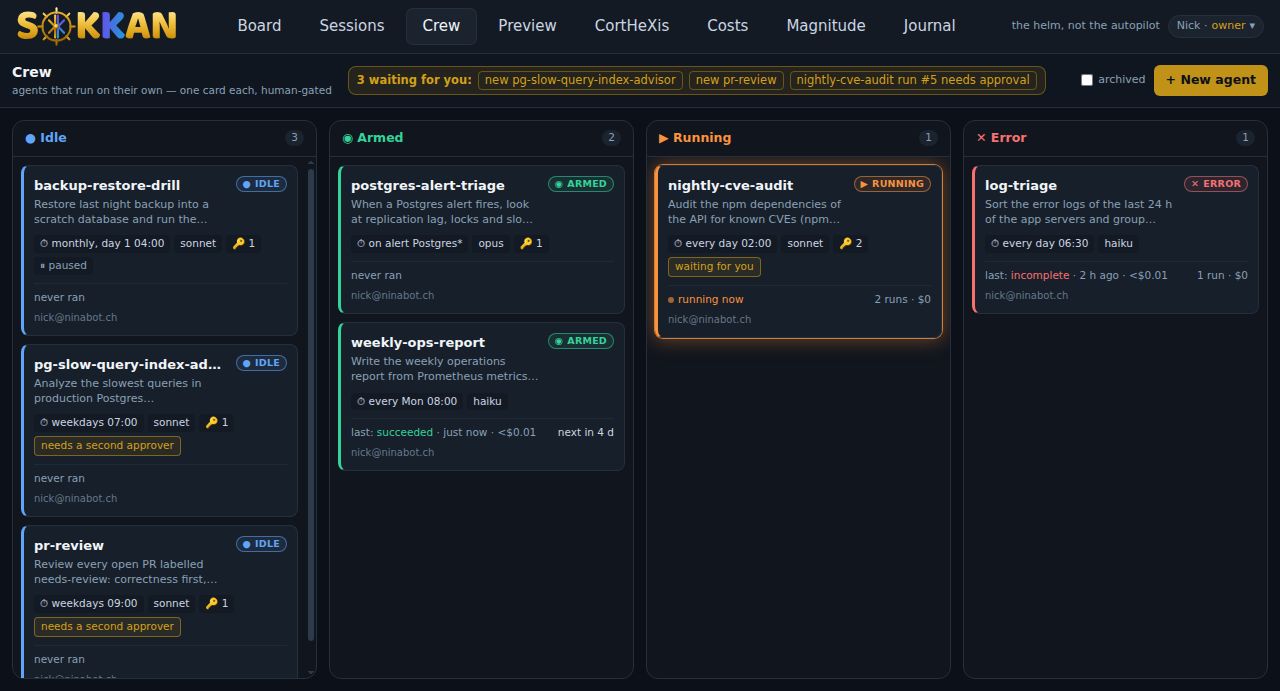Go to the CortHeXis tab
This screenshot has height=691, width=1280.
[632, 26]
